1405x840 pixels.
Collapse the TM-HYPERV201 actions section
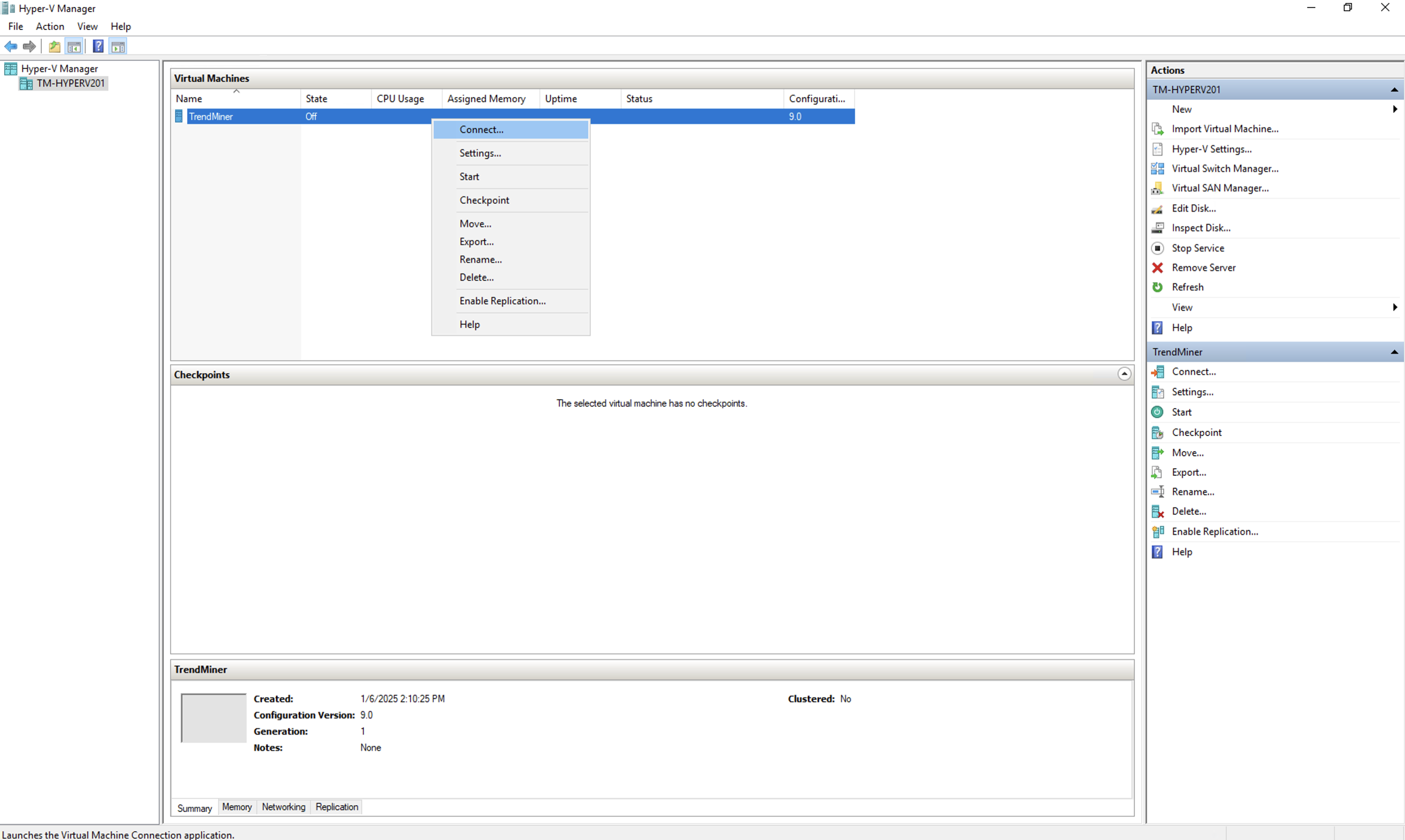pyautogui.click(x=1394, y=90)
